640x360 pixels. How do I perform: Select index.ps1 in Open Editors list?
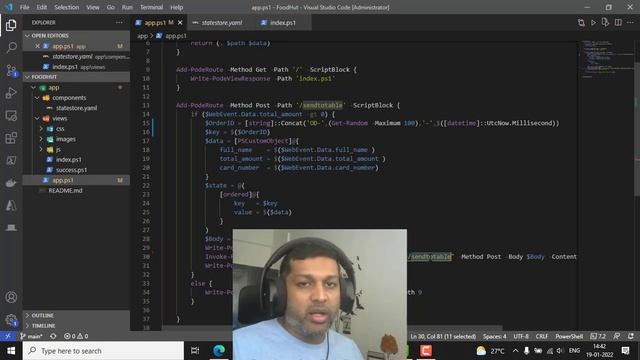76,67
